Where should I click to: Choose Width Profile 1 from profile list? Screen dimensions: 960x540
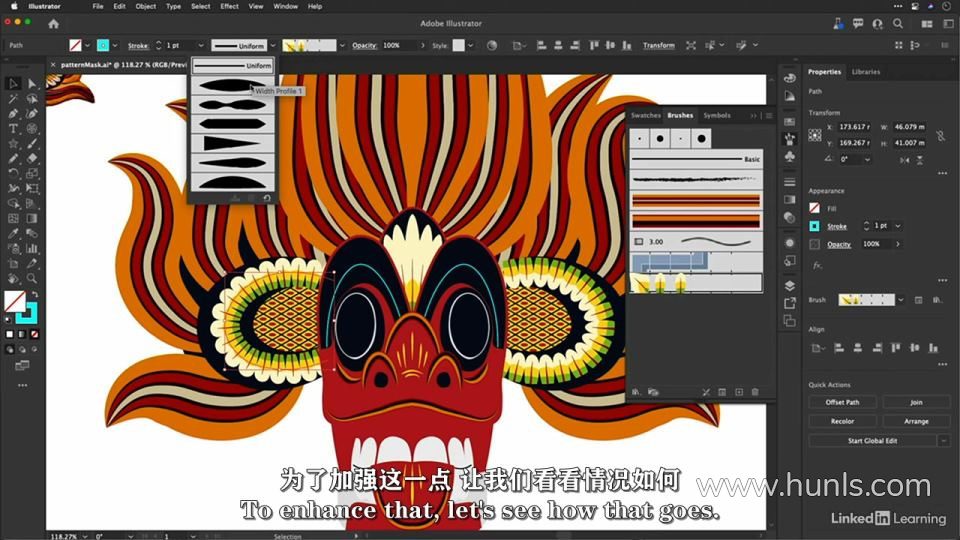tap(233, 85)
